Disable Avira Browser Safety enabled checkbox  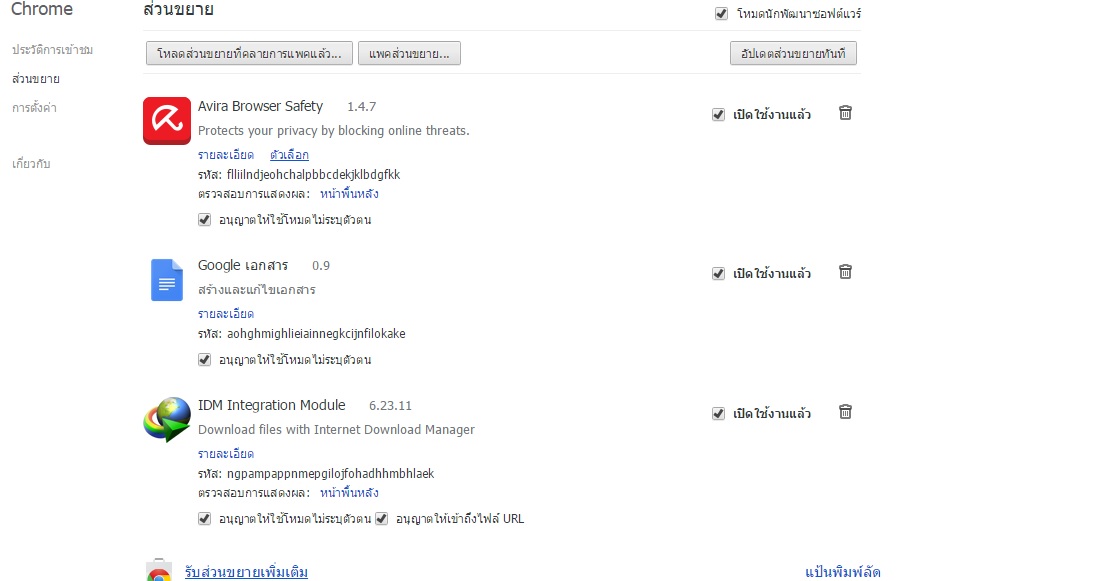(718, 114)
